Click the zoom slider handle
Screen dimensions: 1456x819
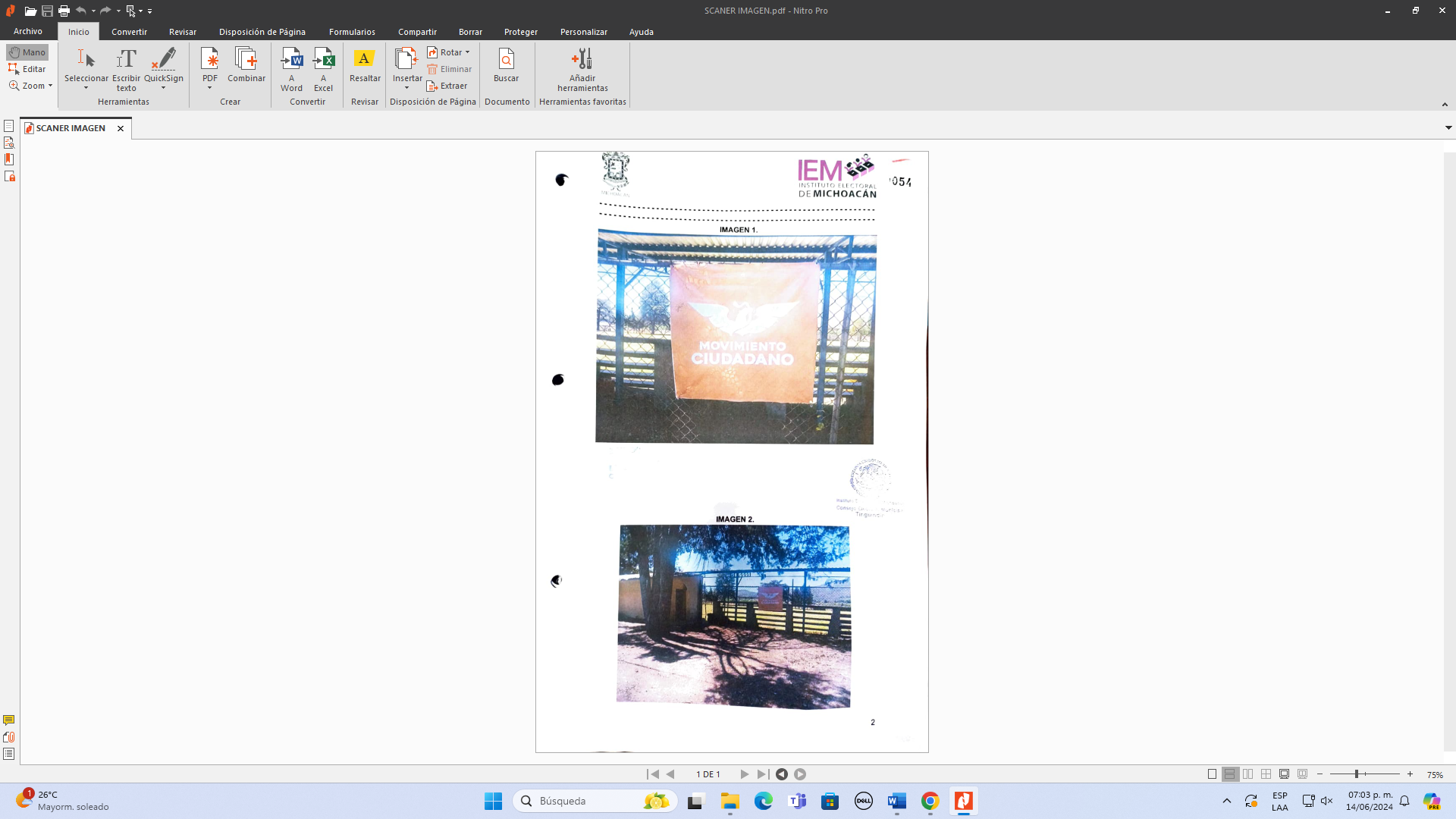click(x=1357, y=774)
